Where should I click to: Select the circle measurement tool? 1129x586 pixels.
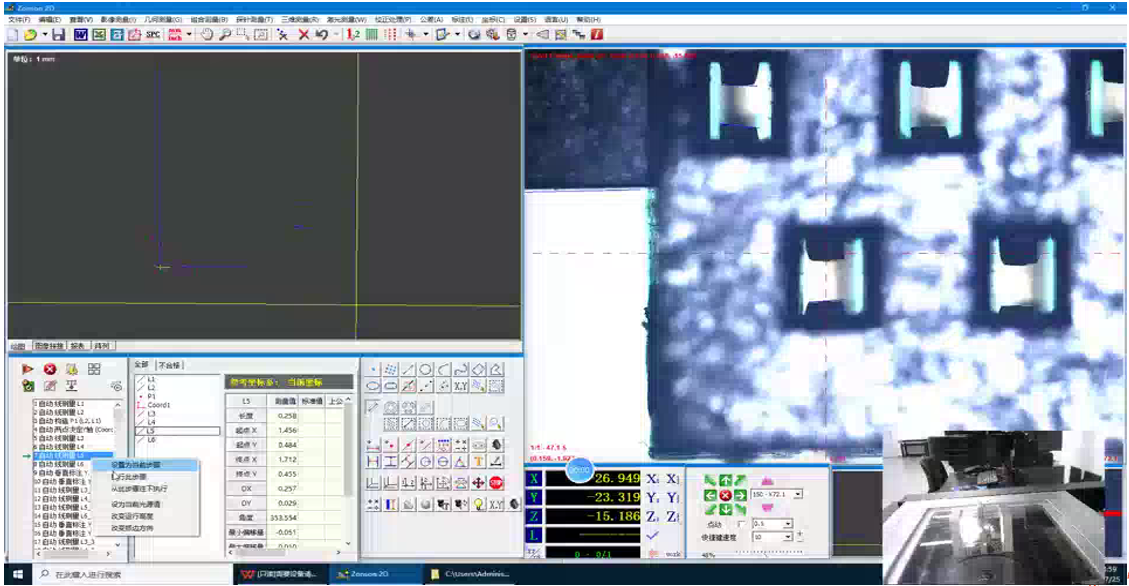(426, 369)
